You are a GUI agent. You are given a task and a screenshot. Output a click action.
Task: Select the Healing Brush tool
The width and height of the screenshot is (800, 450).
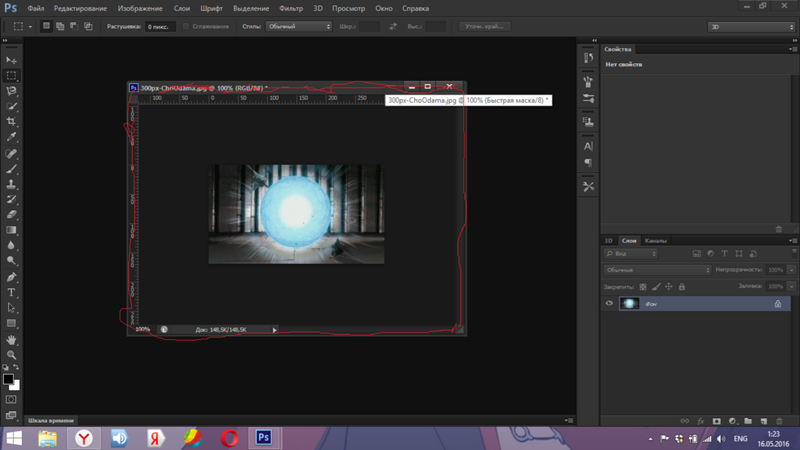11,154
